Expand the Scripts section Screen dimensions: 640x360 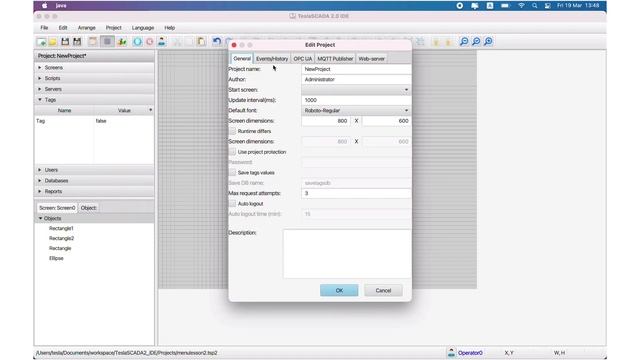[40, 78]
